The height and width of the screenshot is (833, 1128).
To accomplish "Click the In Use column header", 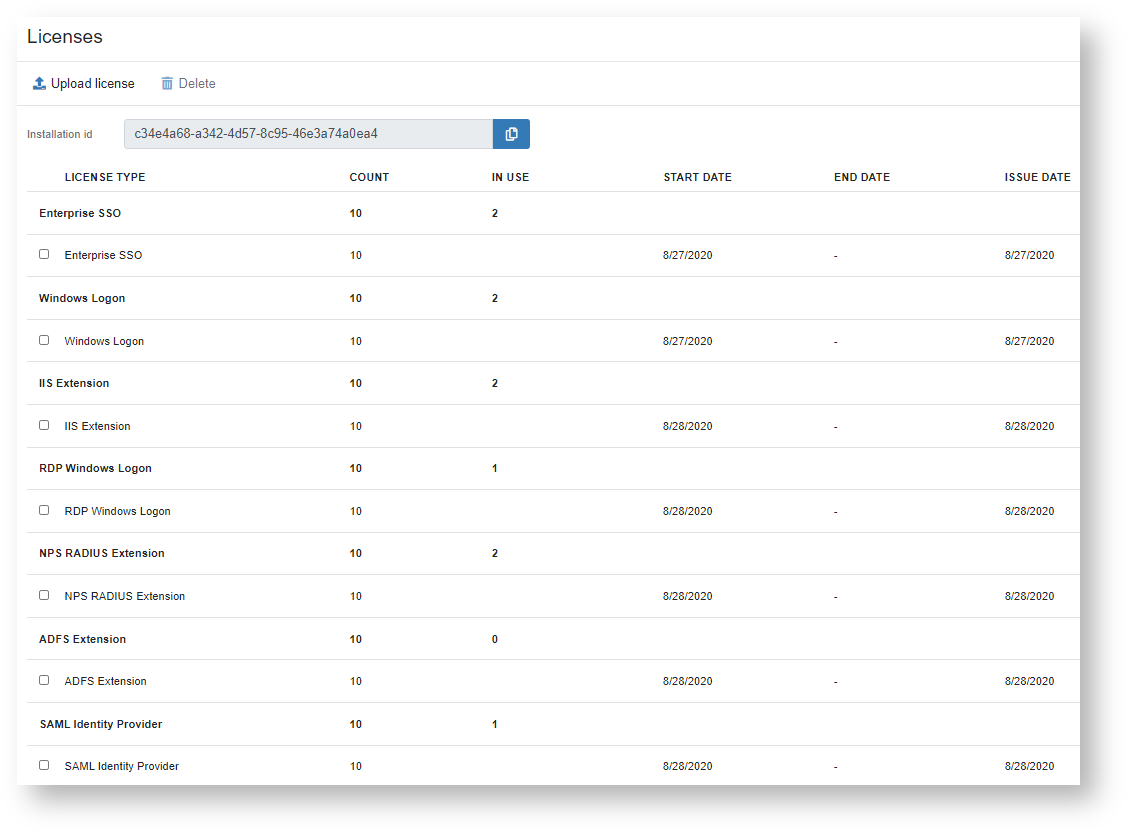I will tap(510, 177).
